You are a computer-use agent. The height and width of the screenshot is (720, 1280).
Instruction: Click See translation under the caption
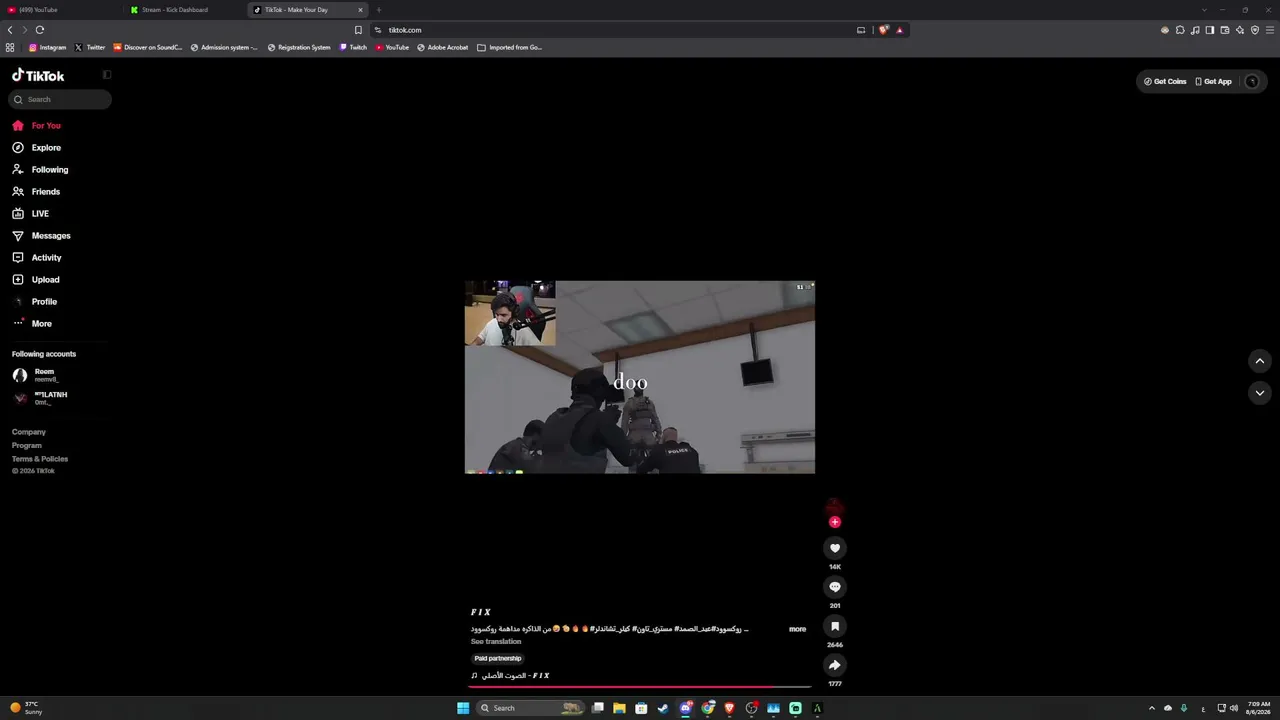tap(496, 642)
